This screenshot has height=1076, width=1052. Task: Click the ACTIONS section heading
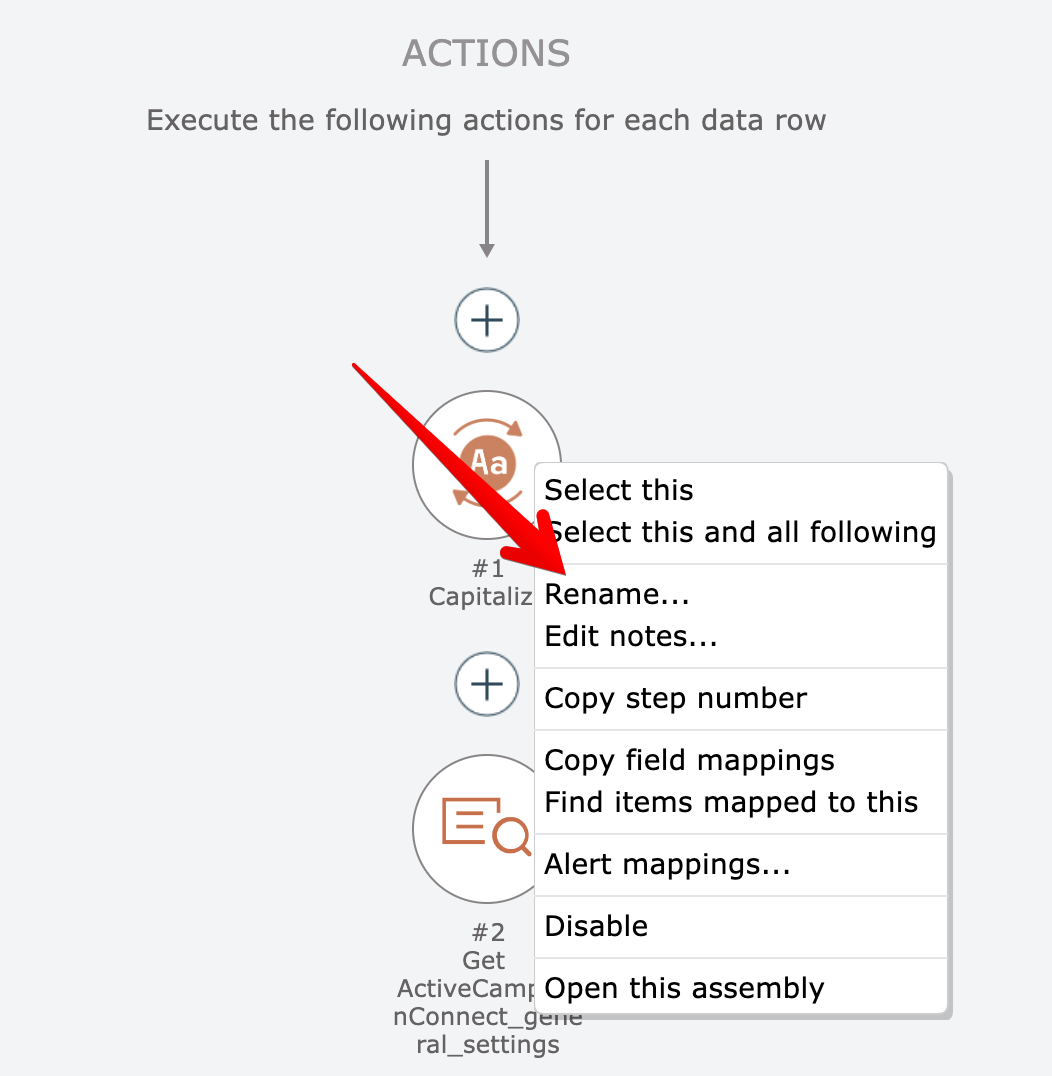click(486, 53)
